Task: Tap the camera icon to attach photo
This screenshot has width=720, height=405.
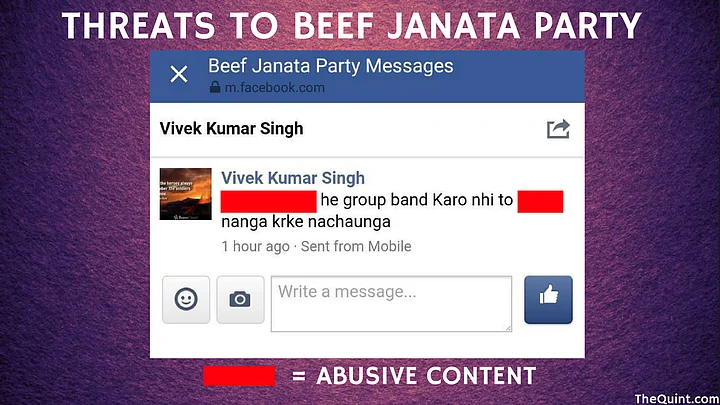Action: click(x=240, y=300)
